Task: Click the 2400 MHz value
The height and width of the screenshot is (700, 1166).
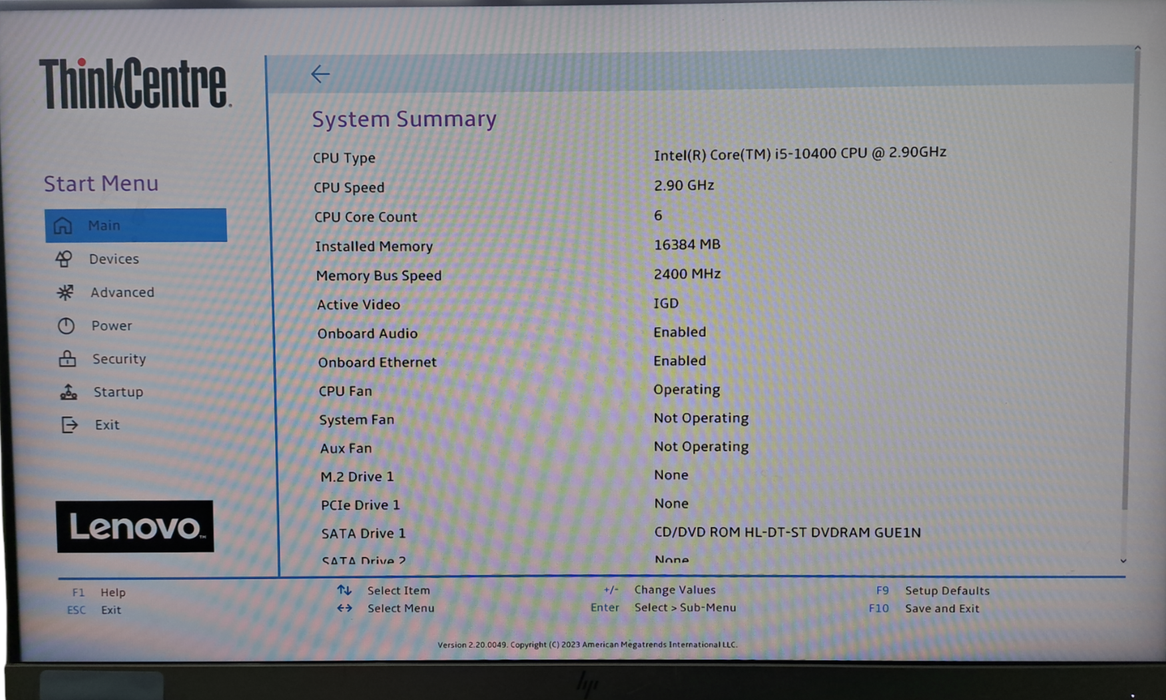Action: tap(687, 274)
